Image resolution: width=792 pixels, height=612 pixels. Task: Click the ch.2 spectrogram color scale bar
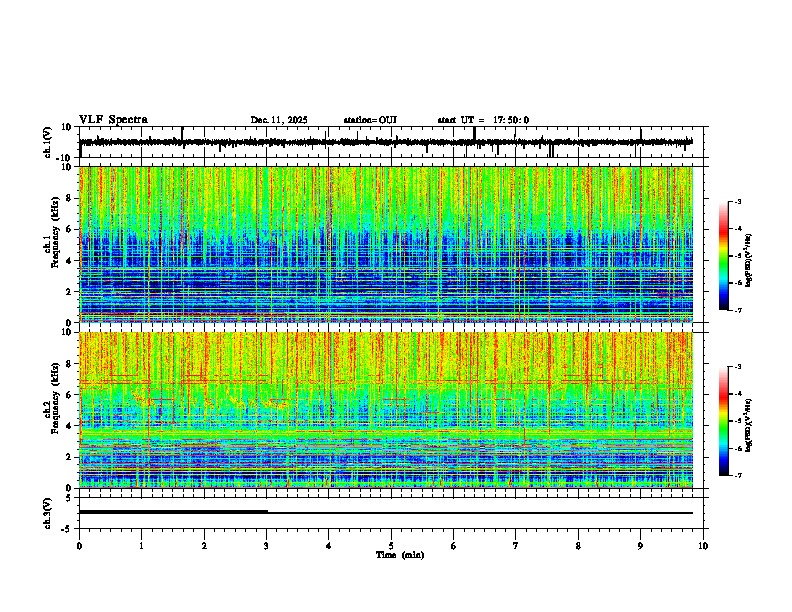pos(724,421)
